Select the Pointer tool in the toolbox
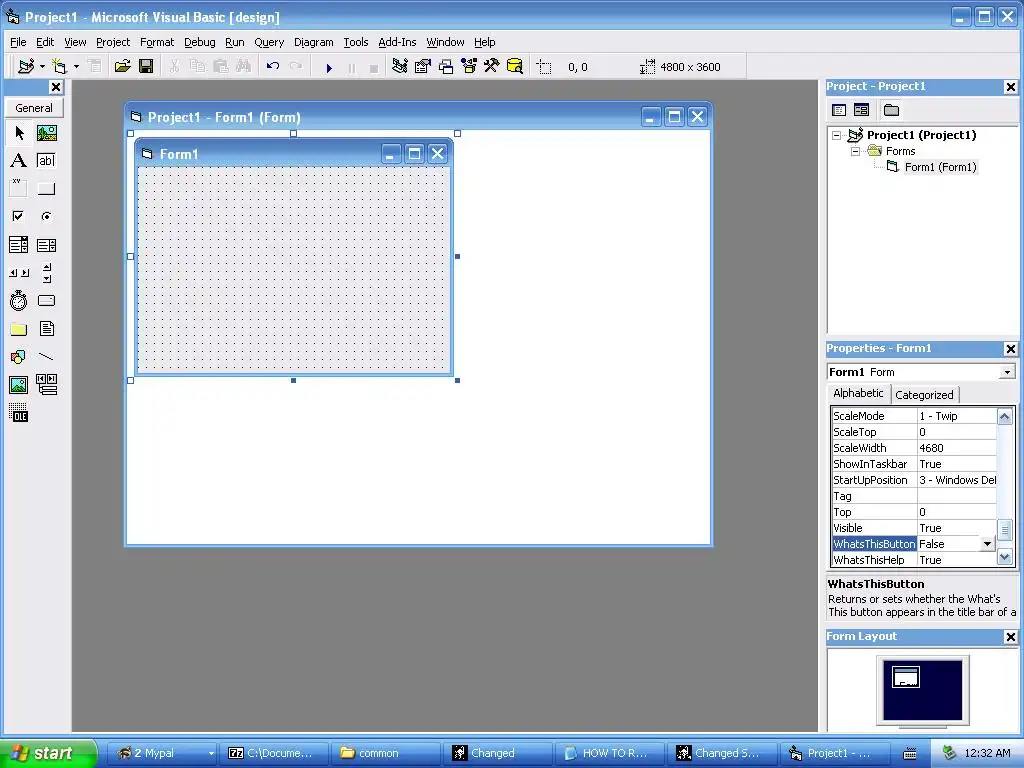Screen dimensions: 1024x768 19,133
